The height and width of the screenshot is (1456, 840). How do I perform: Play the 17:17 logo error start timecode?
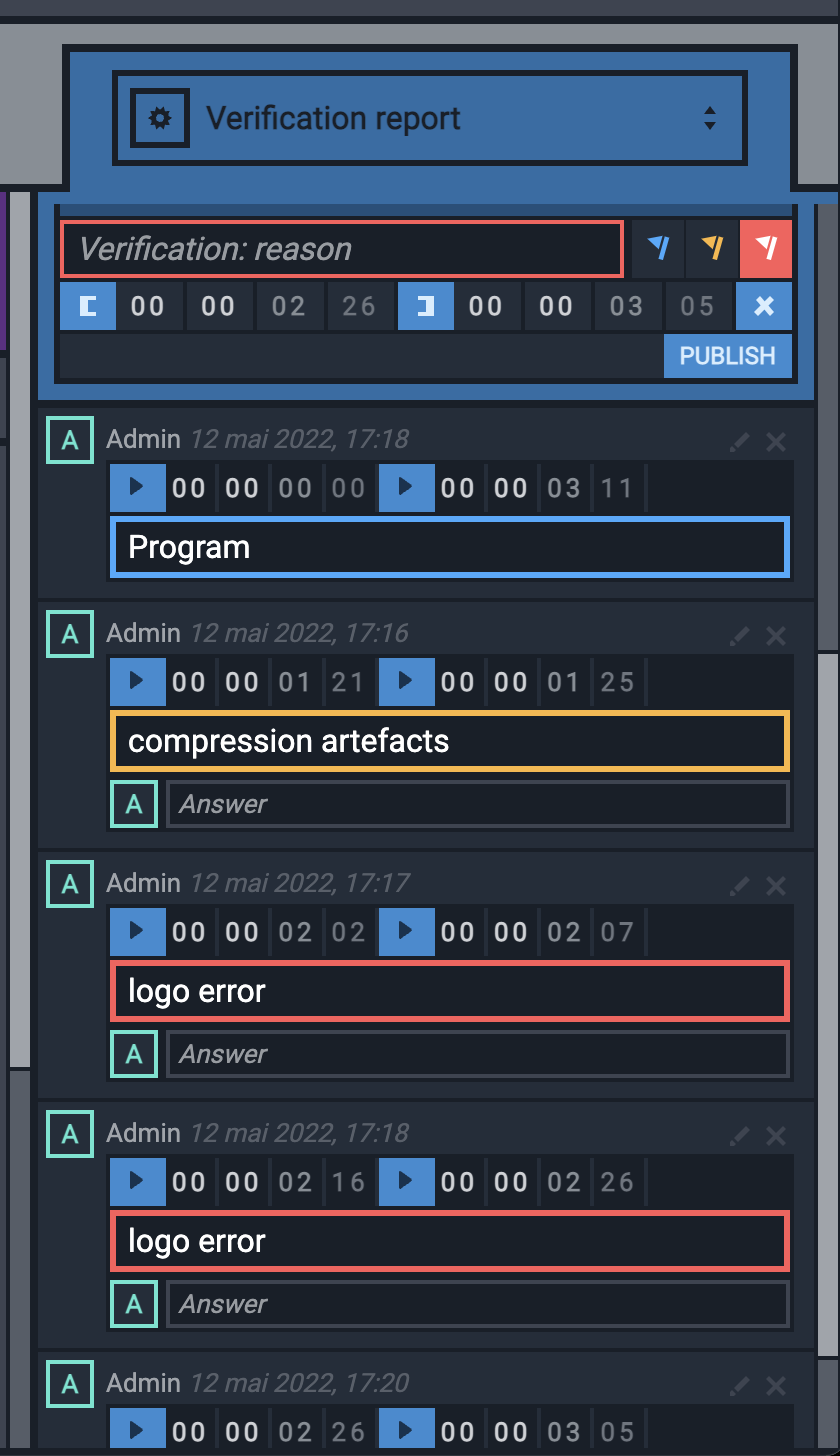point(137,931)
